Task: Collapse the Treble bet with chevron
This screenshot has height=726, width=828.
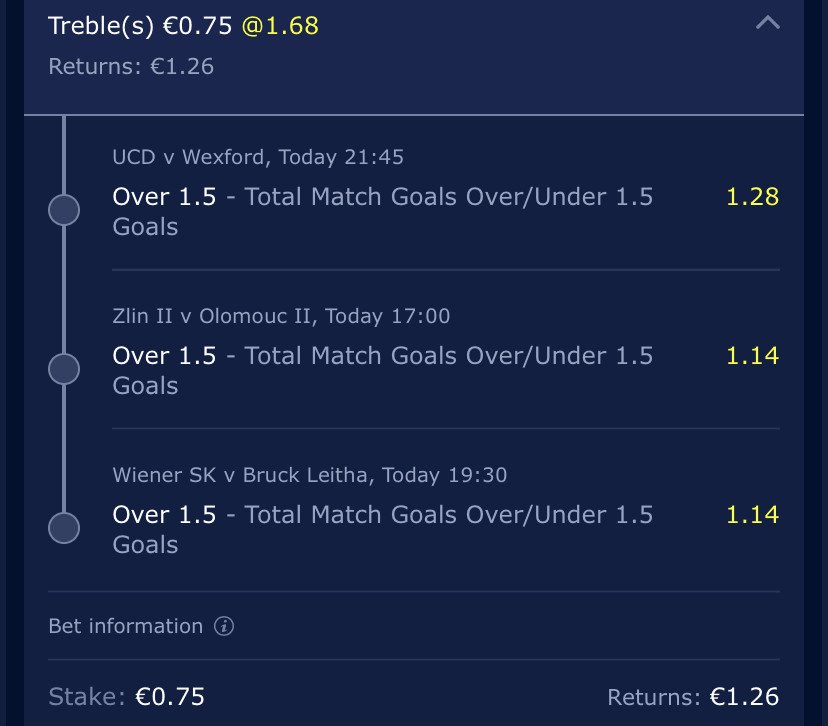Action: 767,23
